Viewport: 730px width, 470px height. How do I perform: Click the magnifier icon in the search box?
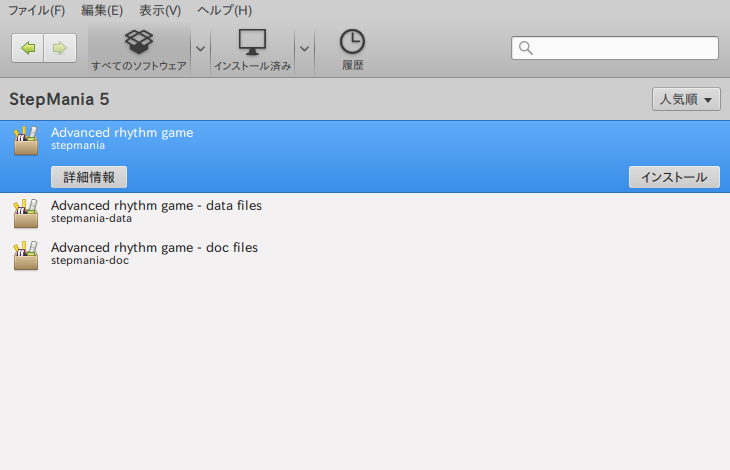(x=526, y=48)
